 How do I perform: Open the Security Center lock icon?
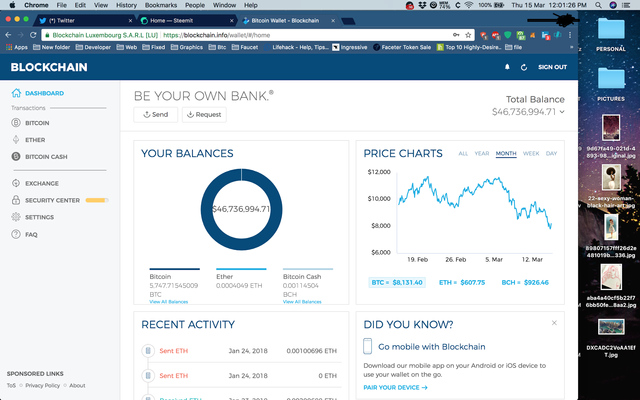pos(16,200)
